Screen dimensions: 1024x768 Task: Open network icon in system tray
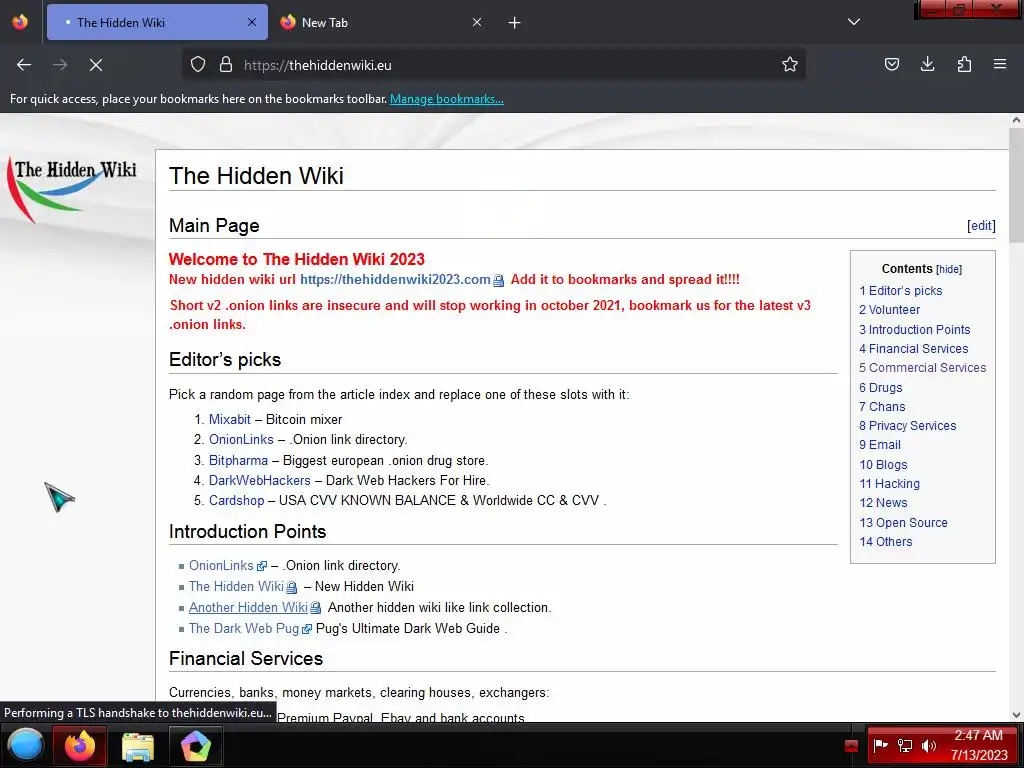[x=904, y=745]
